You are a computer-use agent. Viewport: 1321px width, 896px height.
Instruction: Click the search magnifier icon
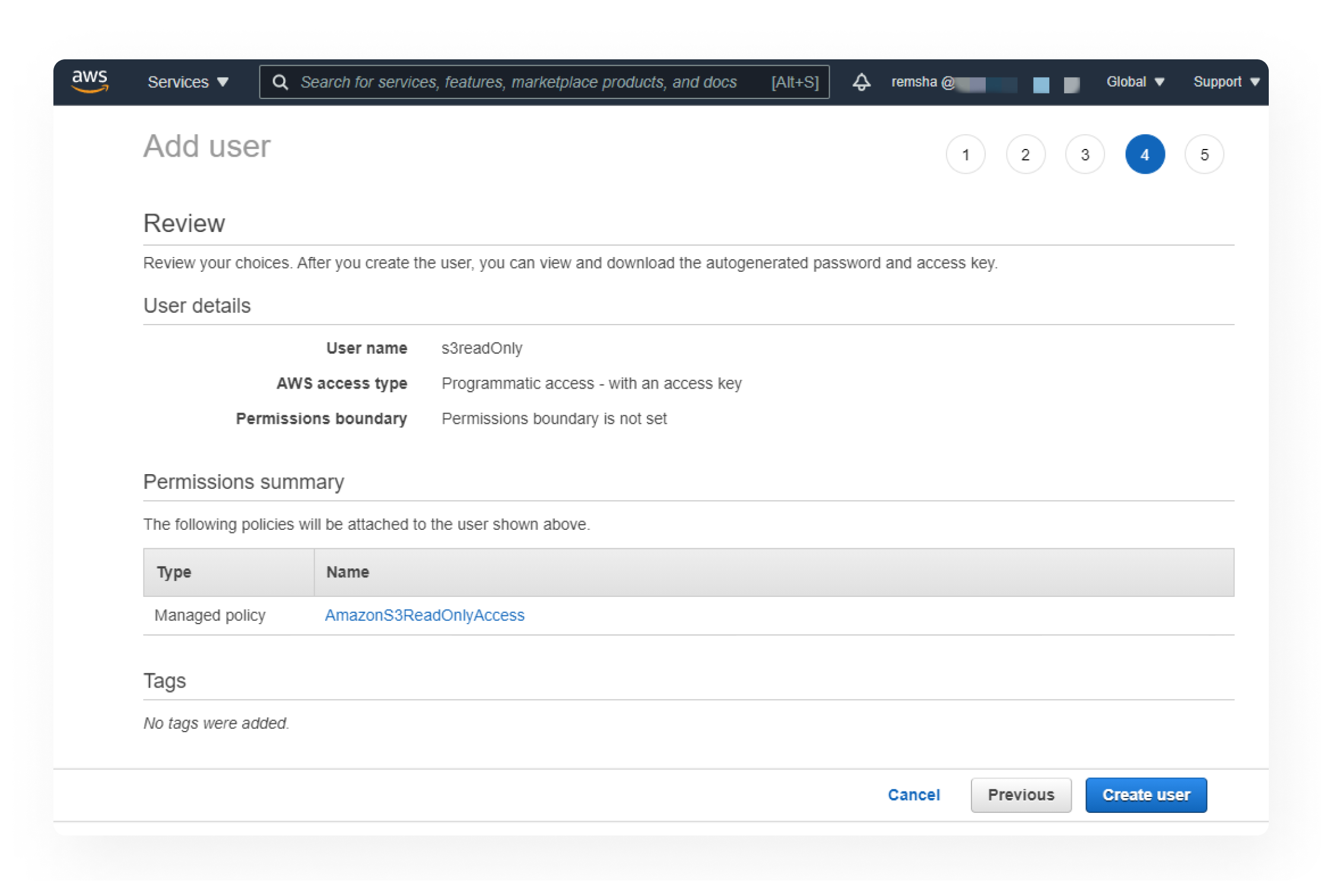click(x=280, y=82)
